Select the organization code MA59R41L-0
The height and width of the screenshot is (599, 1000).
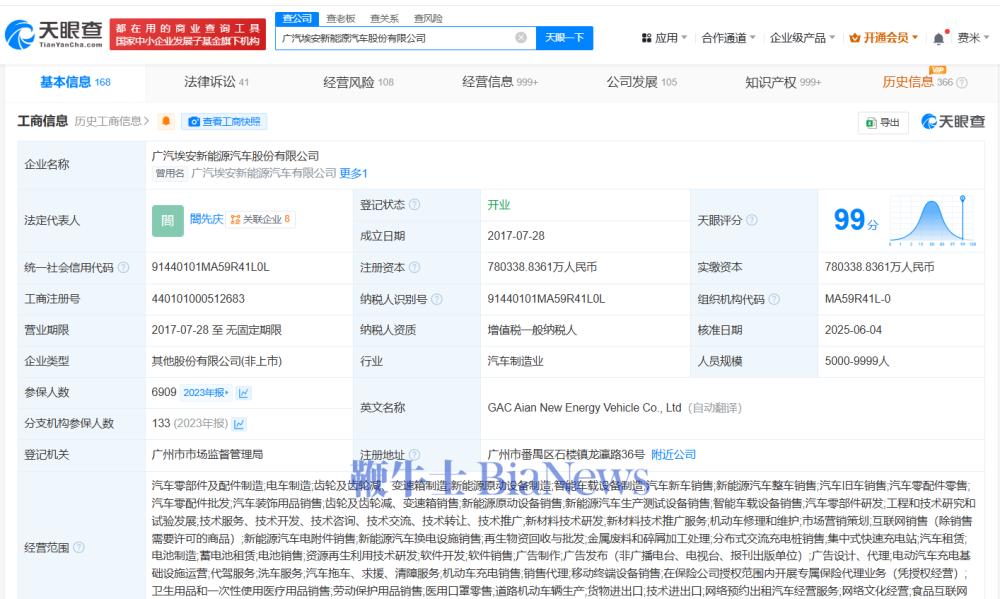[857, 299]
